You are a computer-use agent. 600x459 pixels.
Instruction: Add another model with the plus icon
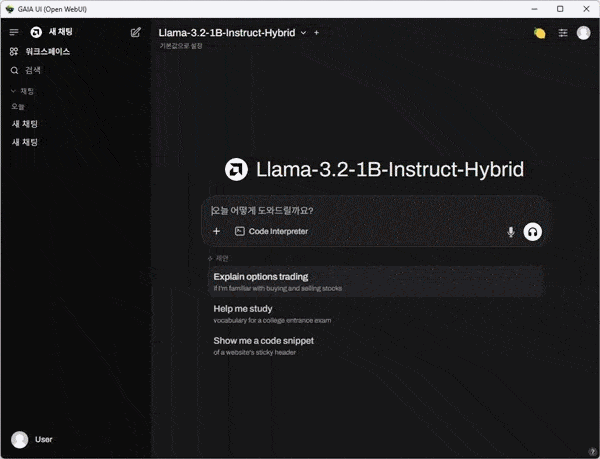tap(316, 33)
